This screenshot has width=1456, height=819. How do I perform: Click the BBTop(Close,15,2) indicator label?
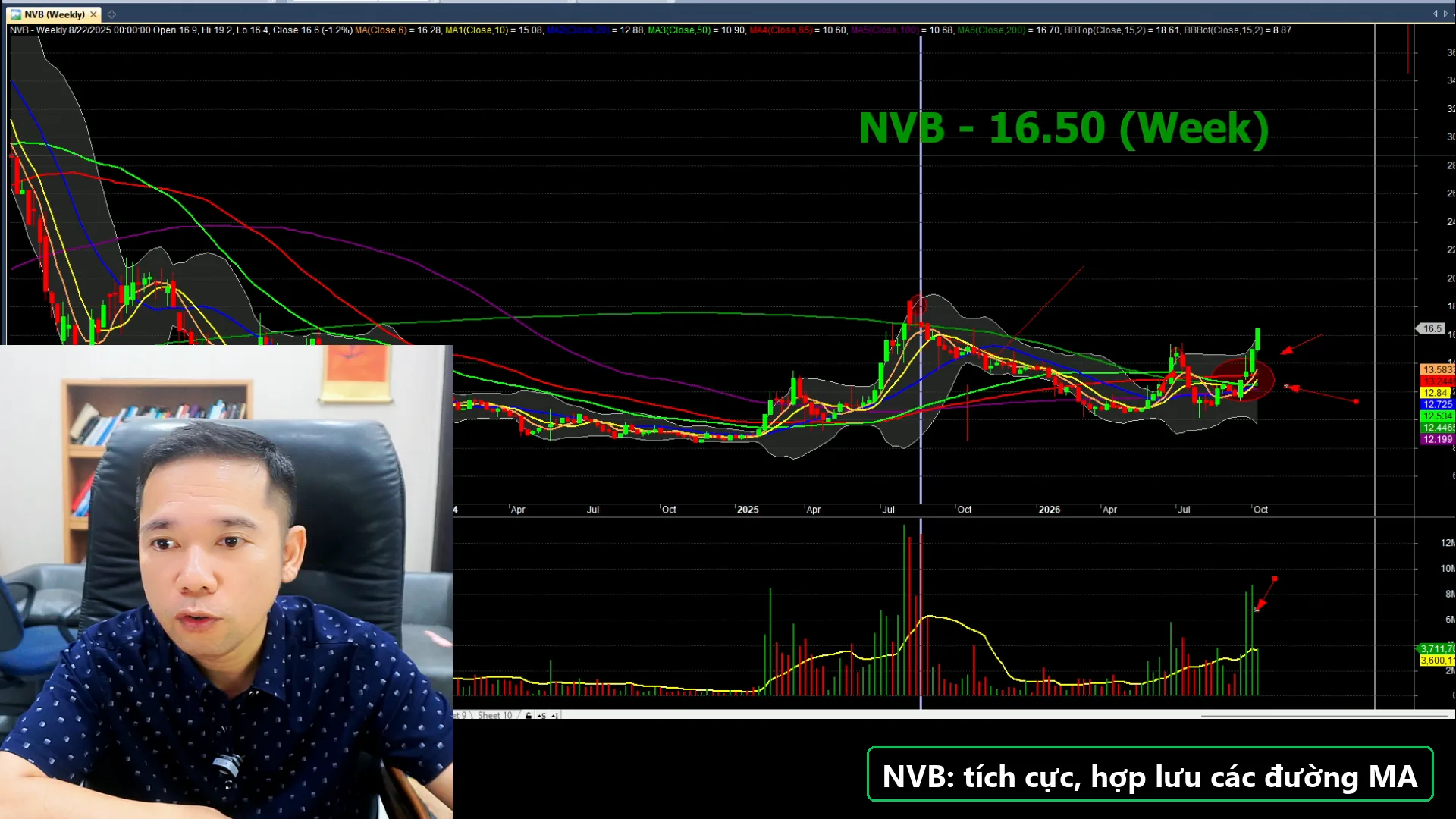pyautogui.click(x=1104, y=30)
